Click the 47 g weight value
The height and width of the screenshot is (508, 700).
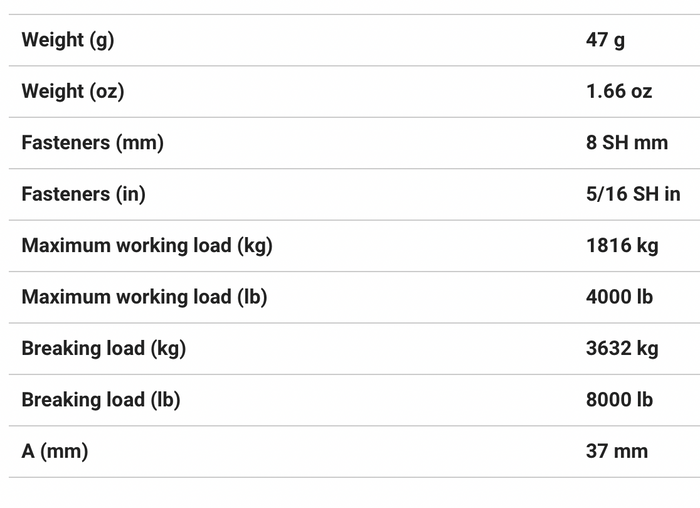point(605,40)
